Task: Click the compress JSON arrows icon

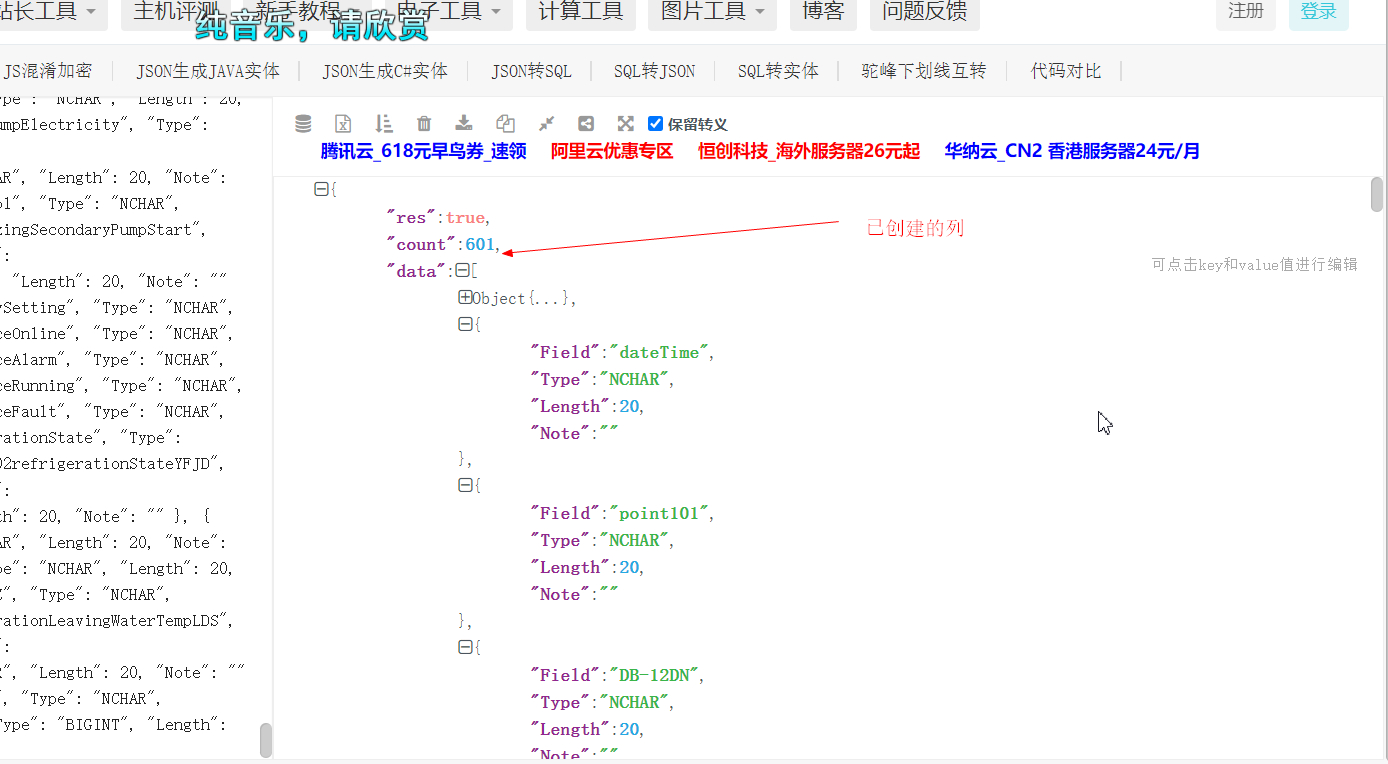Action: [546, 124]
